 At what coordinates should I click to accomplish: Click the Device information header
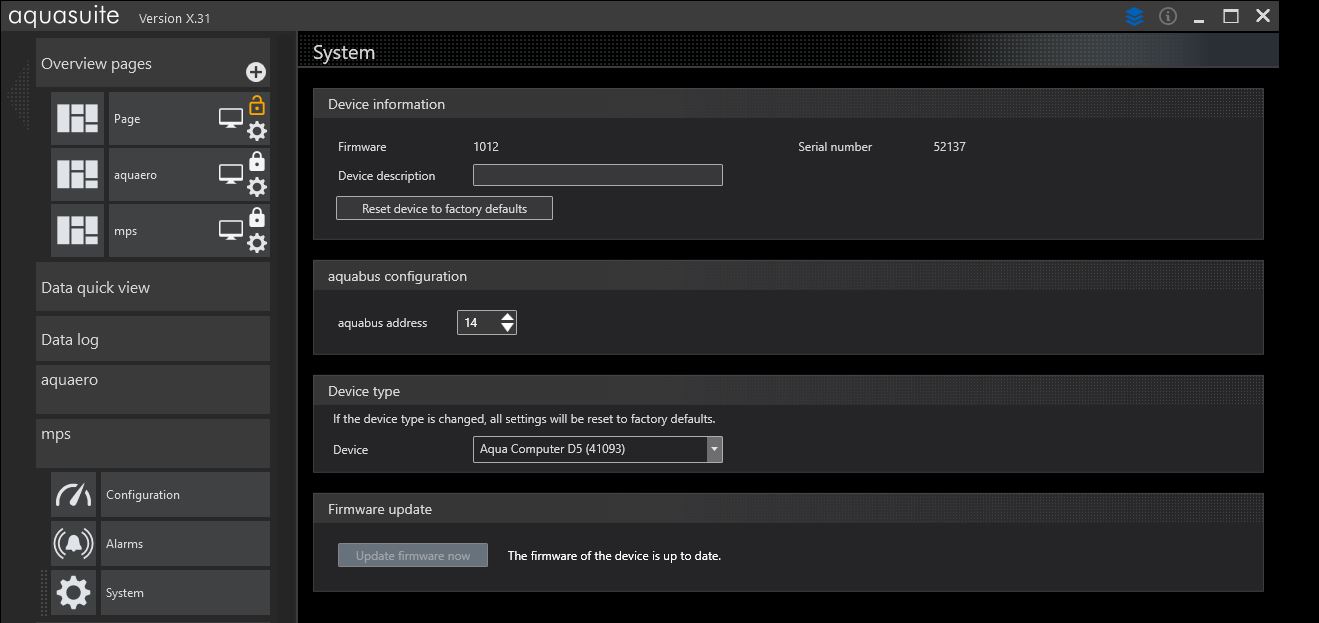[x=788, y=104]
